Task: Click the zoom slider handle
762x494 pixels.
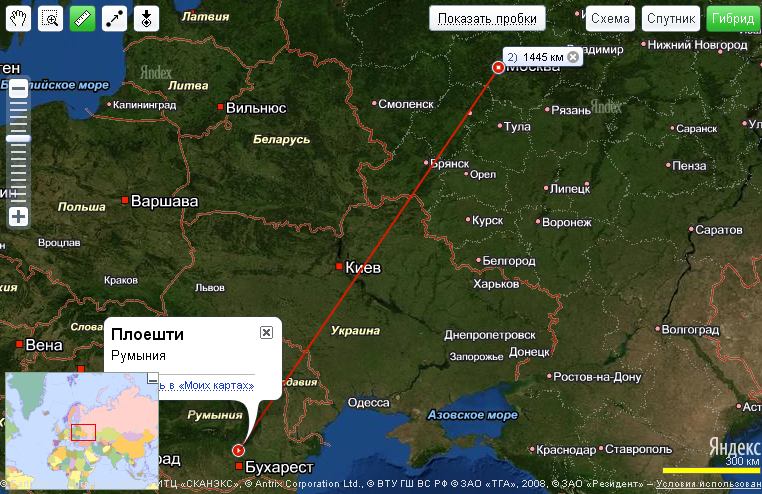Action: click(18, 139)
